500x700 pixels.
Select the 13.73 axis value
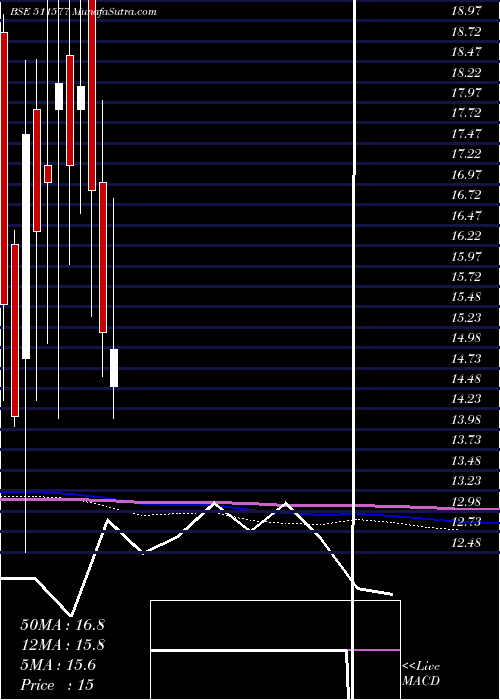click(466, 440)
